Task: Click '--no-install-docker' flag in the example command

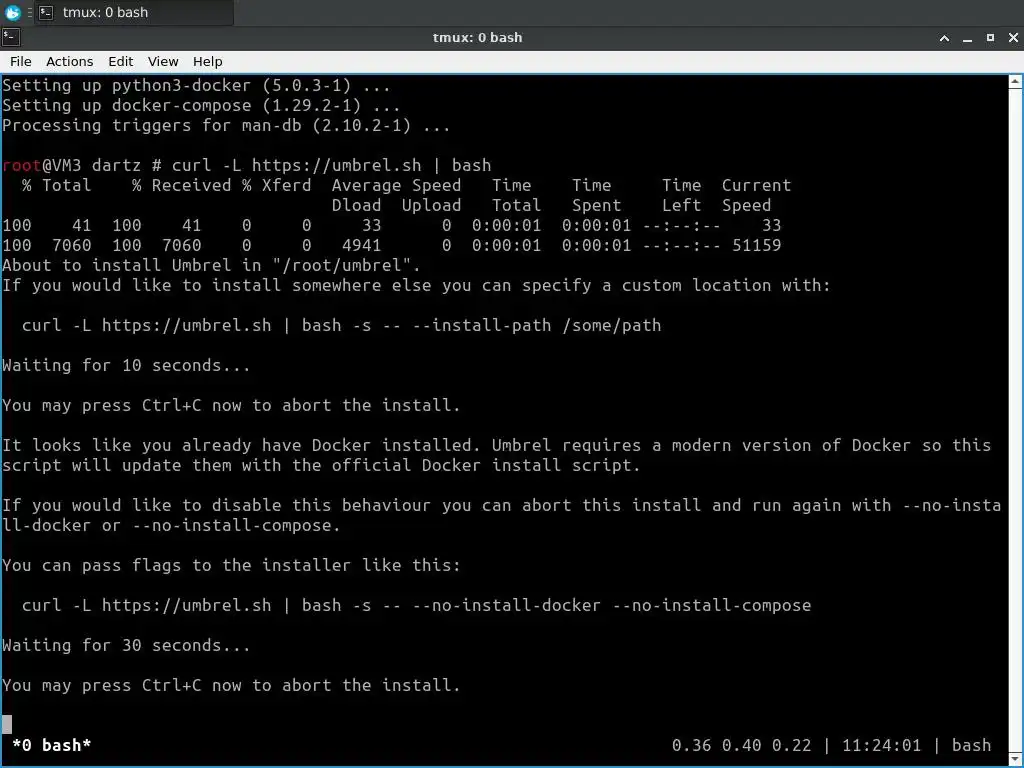Action: (x=506, y=605)
